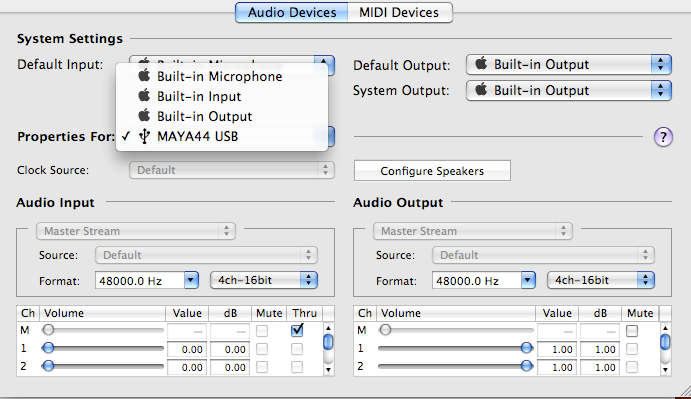Viewport: 691px width, 399px height.
Task: Toggle Mute checkbox for input channel 1
Action: coord(262,349)
